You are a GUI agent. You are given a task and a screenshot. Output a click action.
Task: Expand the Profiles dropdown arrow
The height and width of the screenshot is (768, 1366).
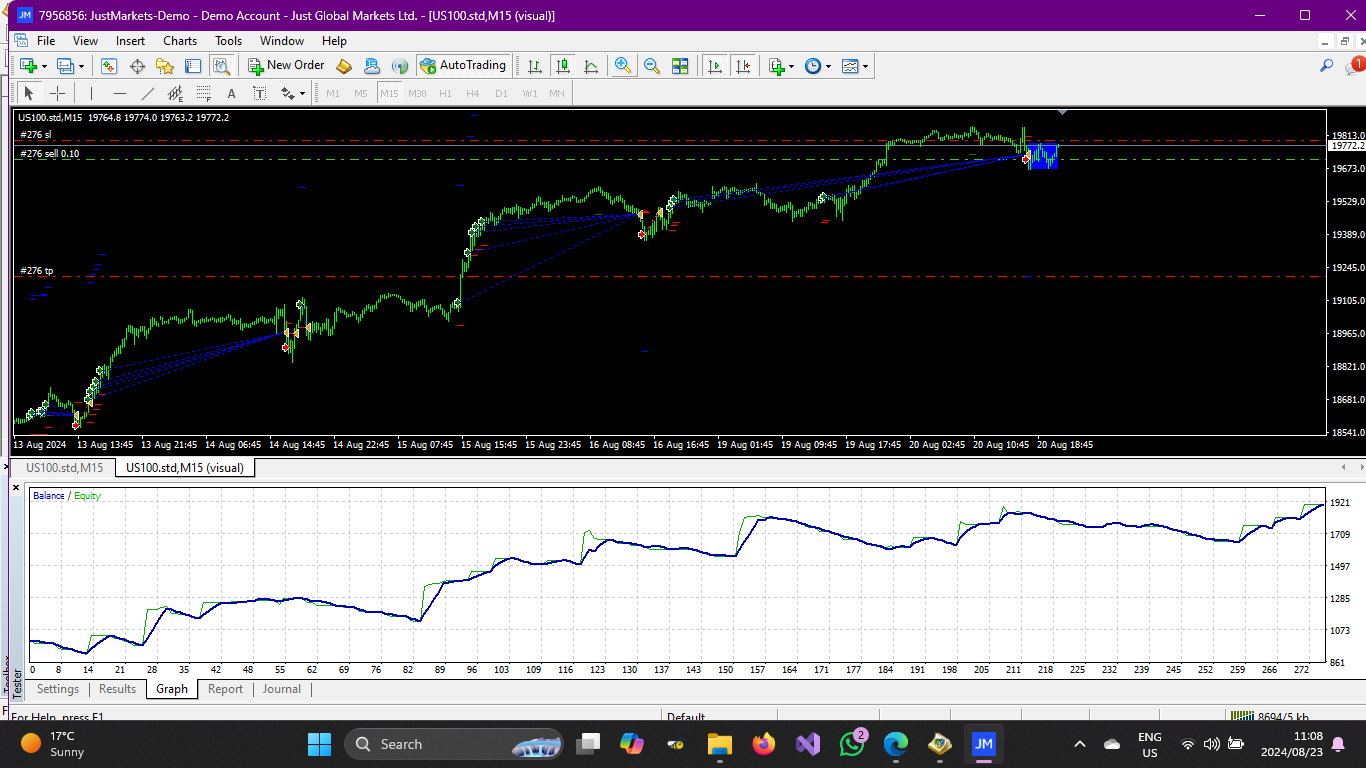tap(82, 66)
